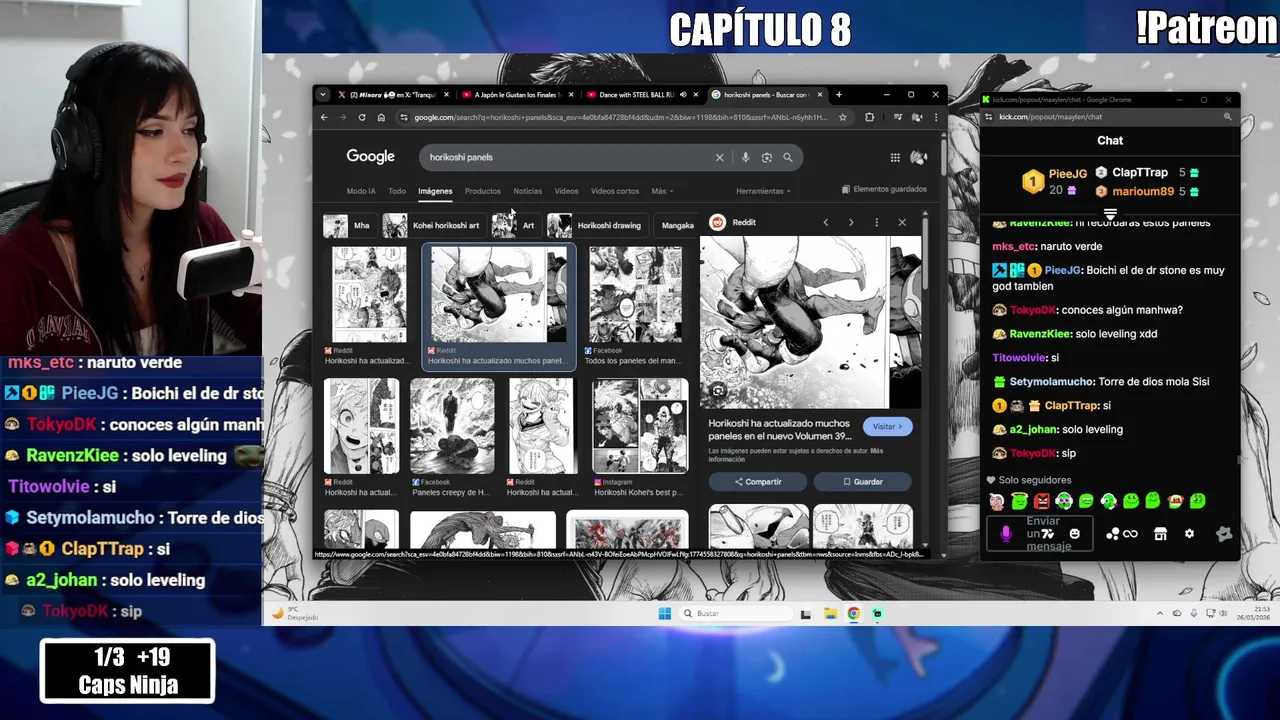
Task: Select the Modo IA search tab
Action: pos(361,191)
